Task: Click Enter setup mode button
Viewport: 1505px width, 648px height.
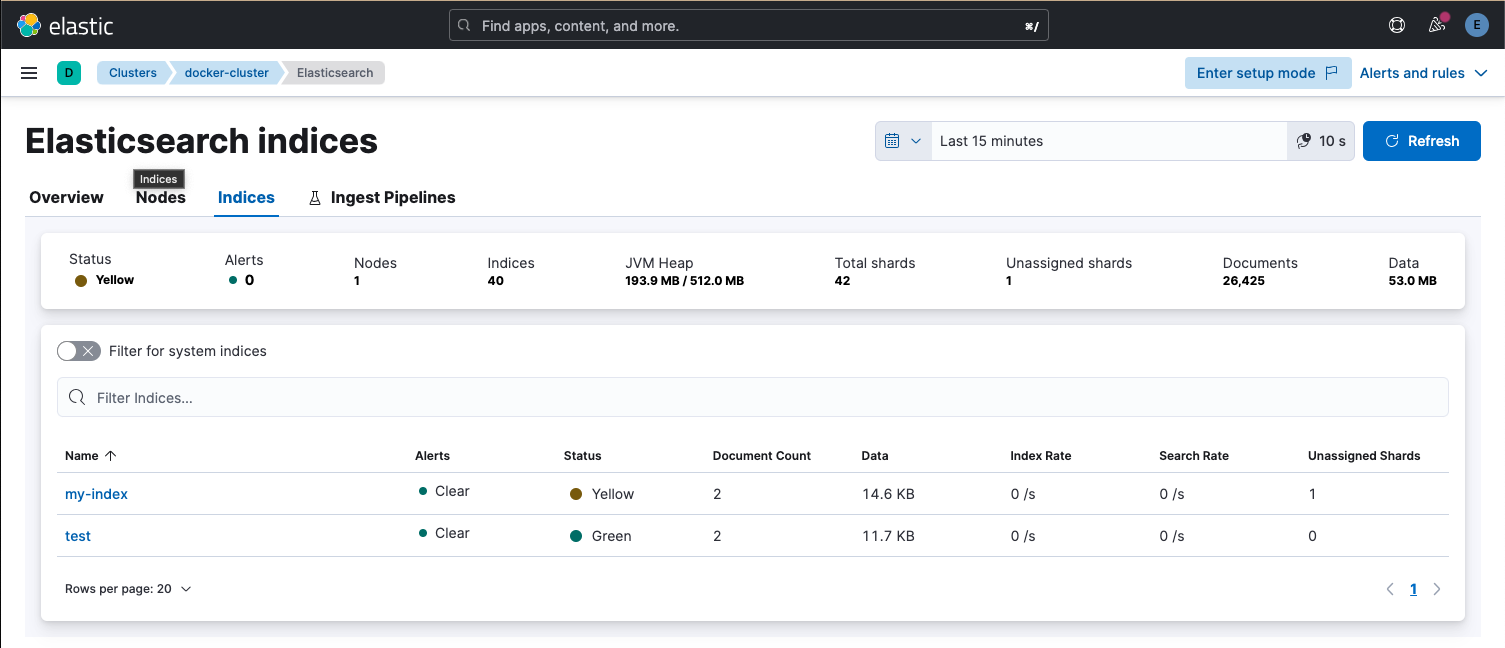Action: 1267,73
